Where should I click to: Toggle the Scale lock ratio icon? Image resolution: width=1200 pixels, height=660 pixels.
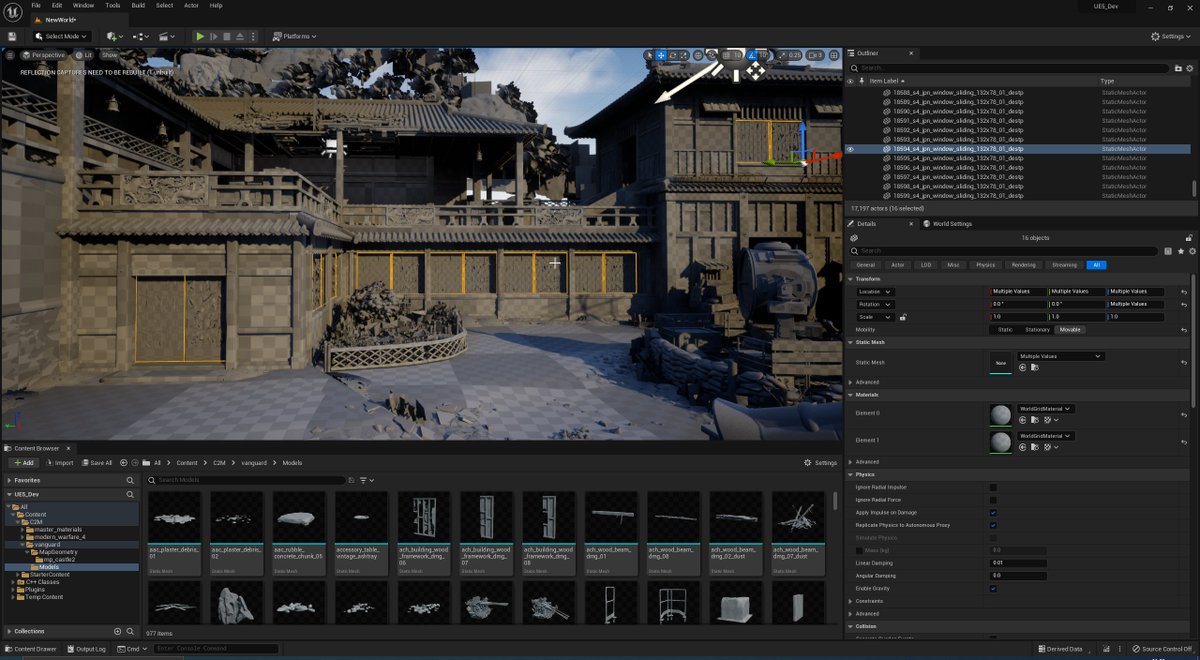(x=903, y=317)
